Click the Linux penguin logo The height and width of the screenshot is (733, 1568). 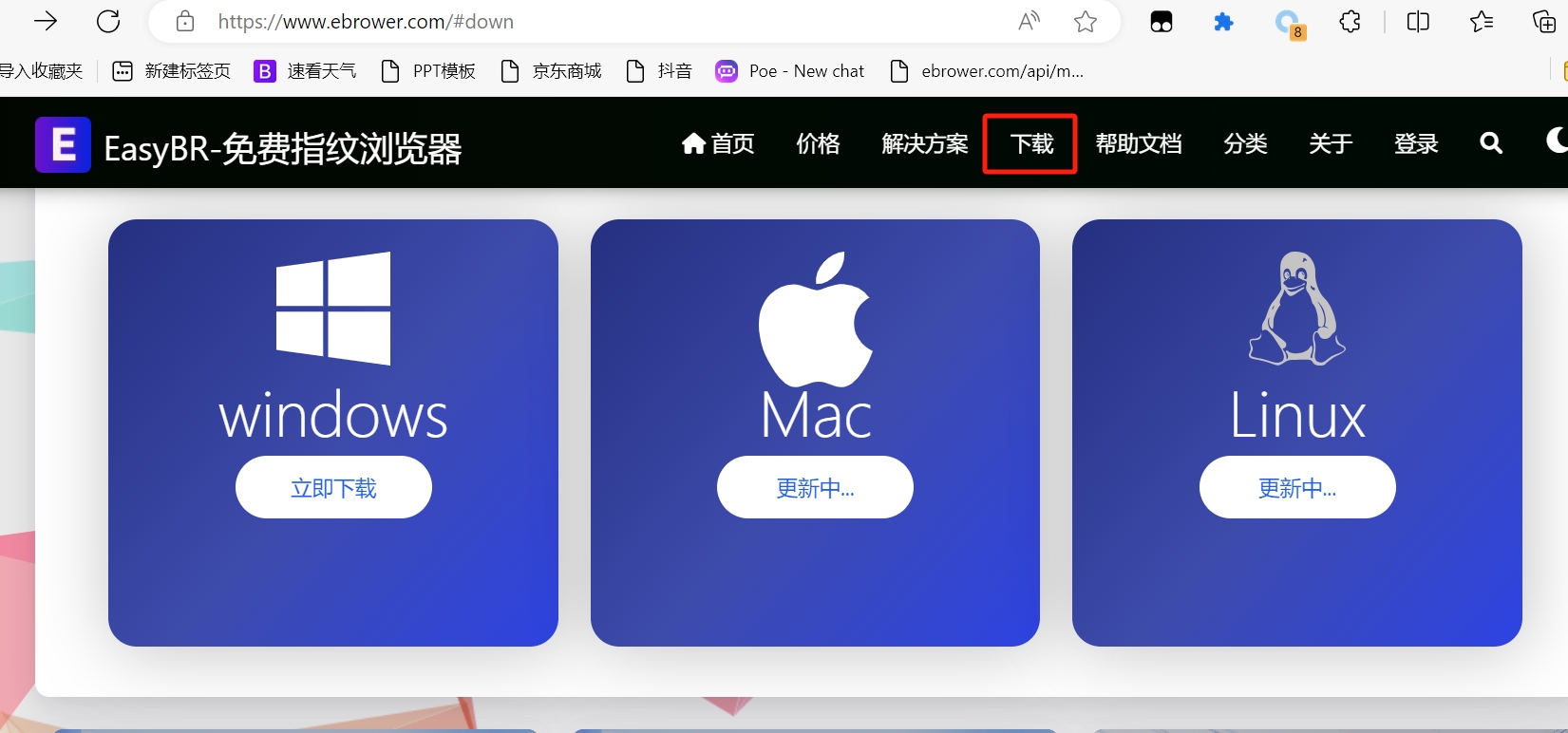tap(1297, 309)
